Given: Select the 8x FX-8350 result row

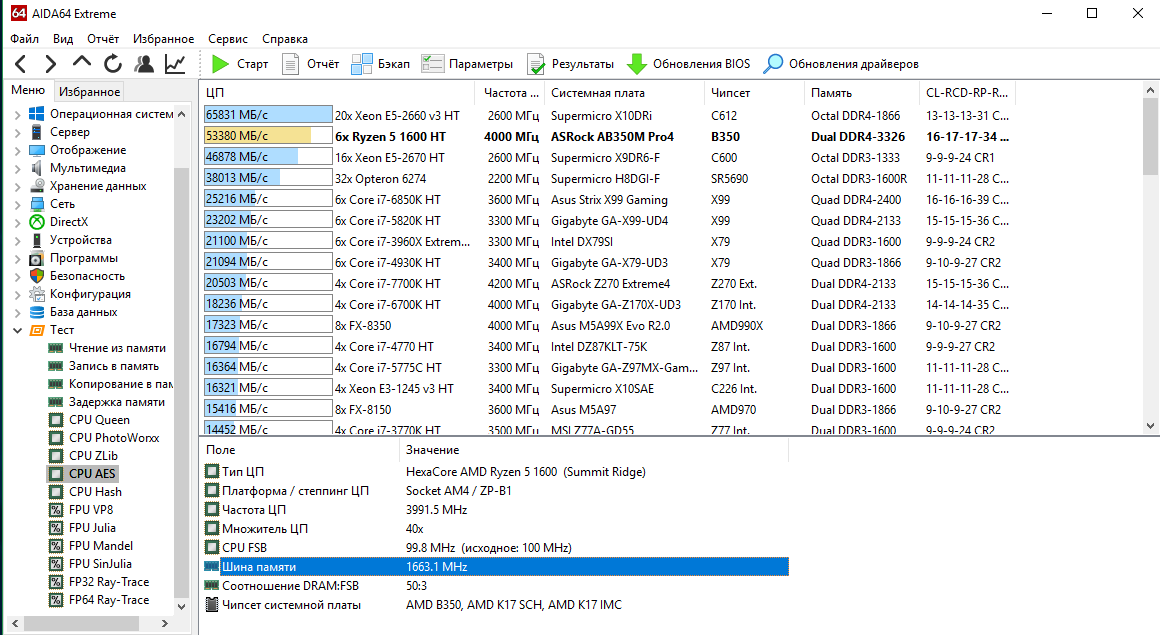Looking at the screenshot, I should 607,326.
